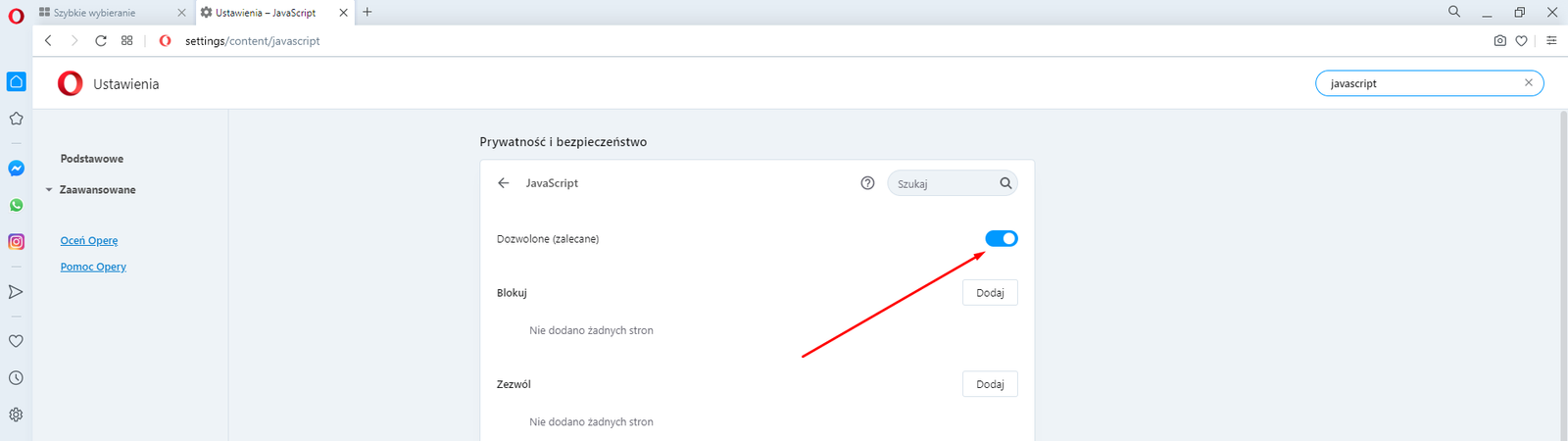The width and height of the screenshot is (1568, 441).
Task: Open the JavaScript help question icon
Action: tap(867, 183)
